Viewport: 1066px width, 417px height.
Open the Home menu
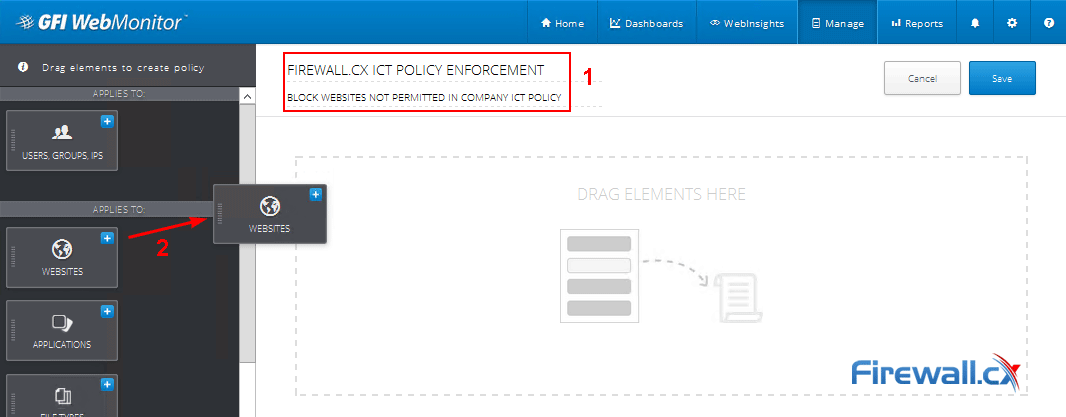[x=562, y=22]
